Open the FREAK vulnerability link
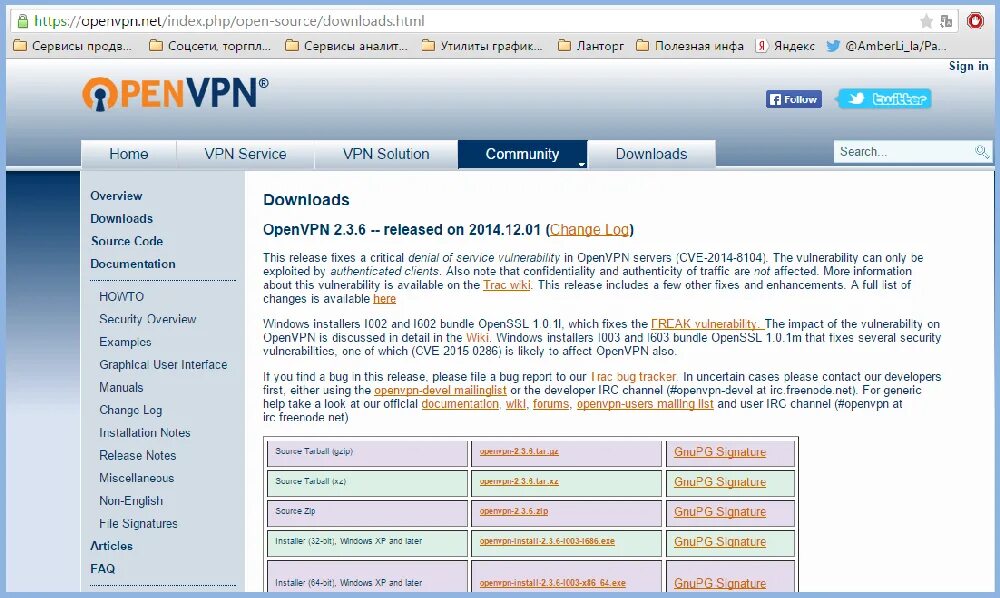 pyautogui.click(x=707, y=324)
